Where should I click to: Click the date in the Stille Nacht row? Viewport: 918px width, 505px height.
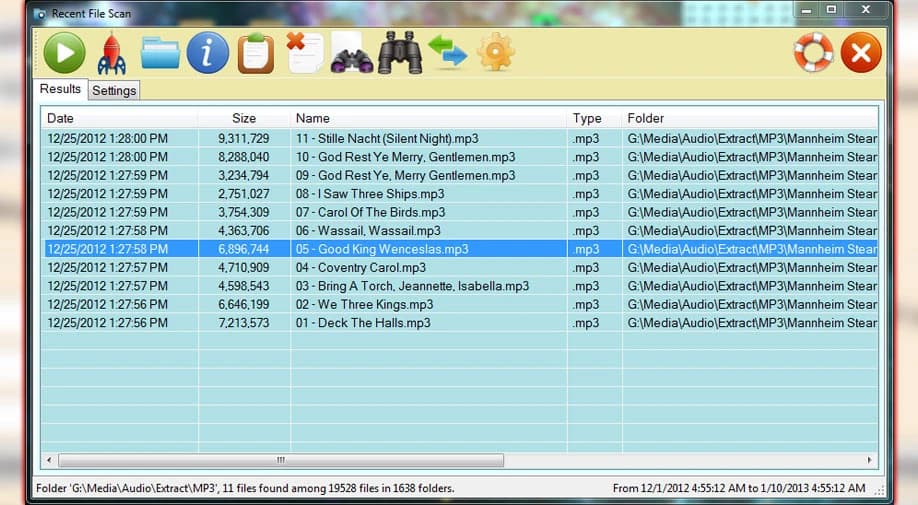[107, 139]
